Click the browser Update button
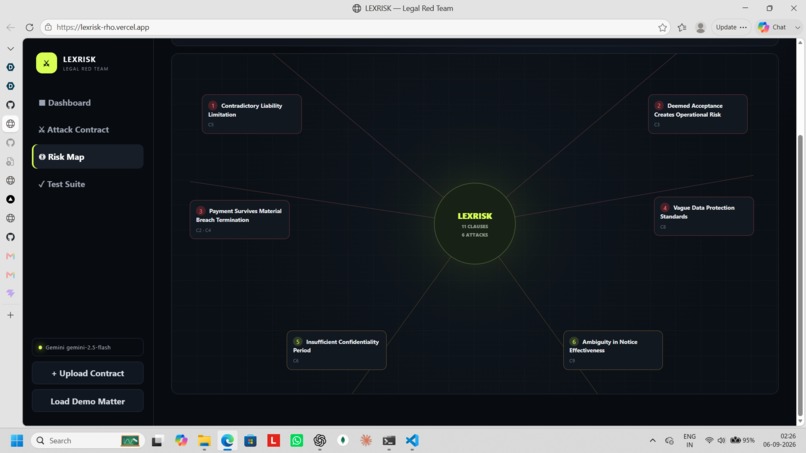 coord(731,27)
